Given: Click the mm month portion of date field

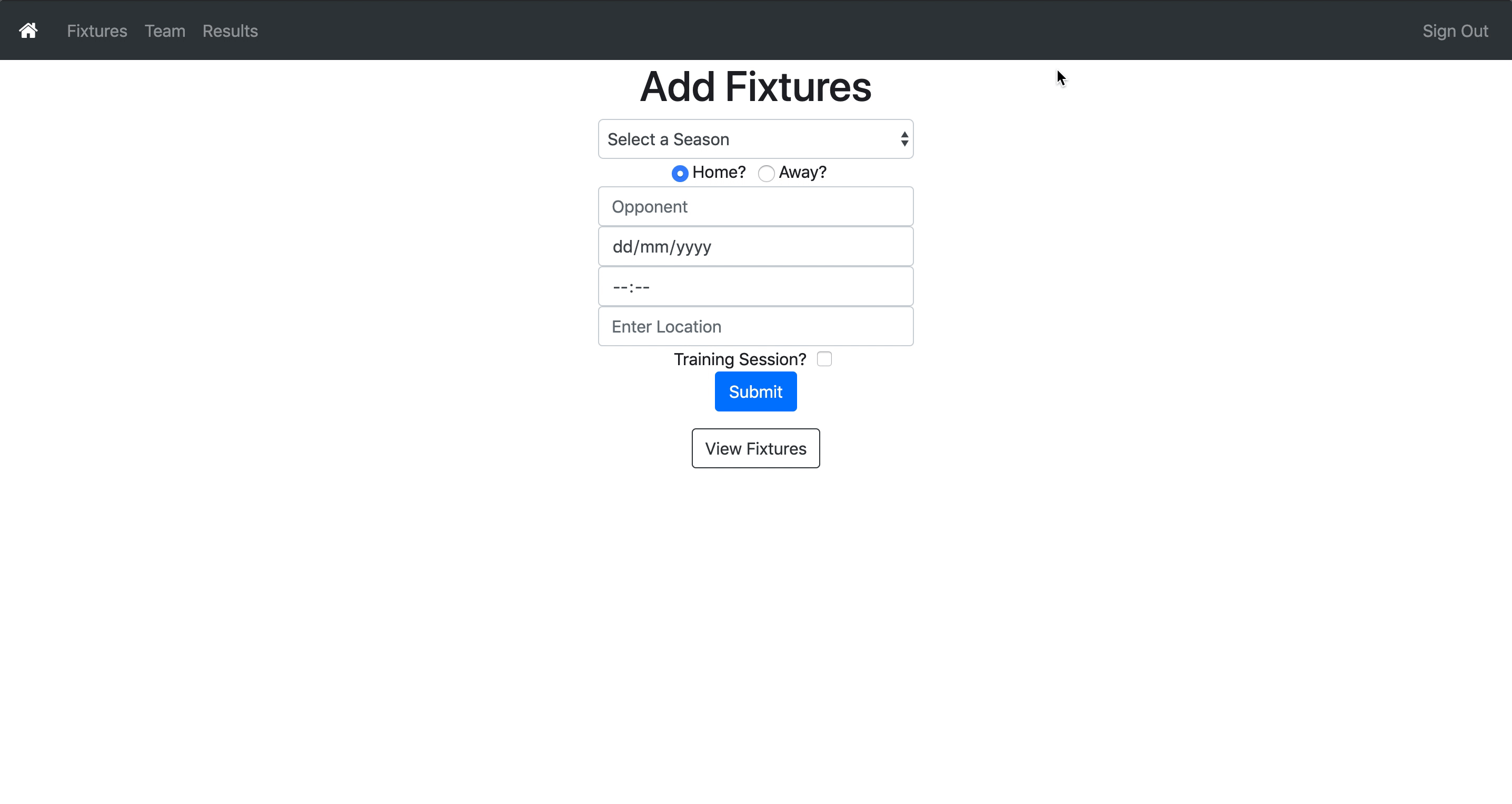Looking at the screenshot, I should 654,247.
